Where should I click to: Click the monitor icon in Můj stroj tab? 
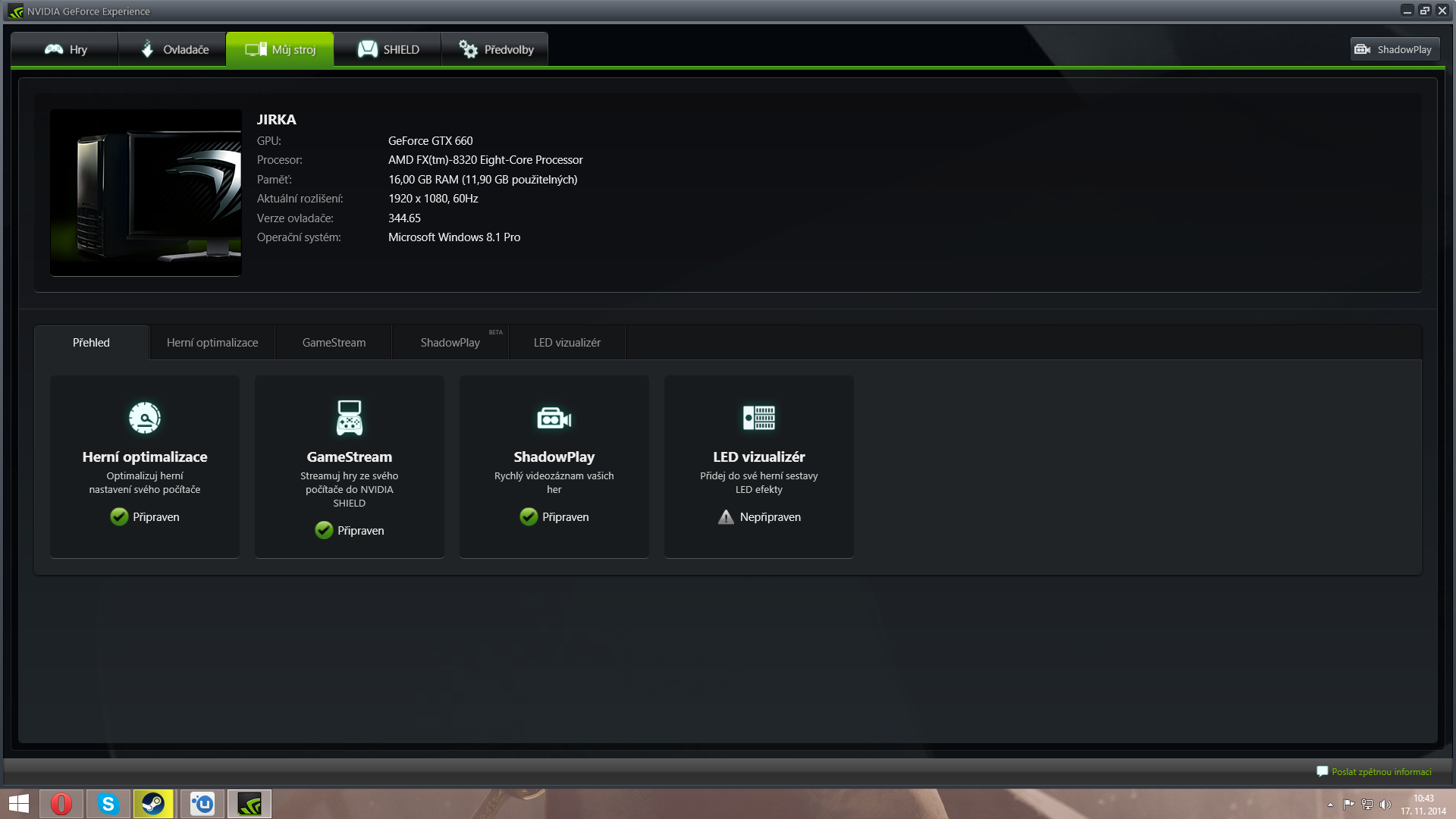[256, 49]
